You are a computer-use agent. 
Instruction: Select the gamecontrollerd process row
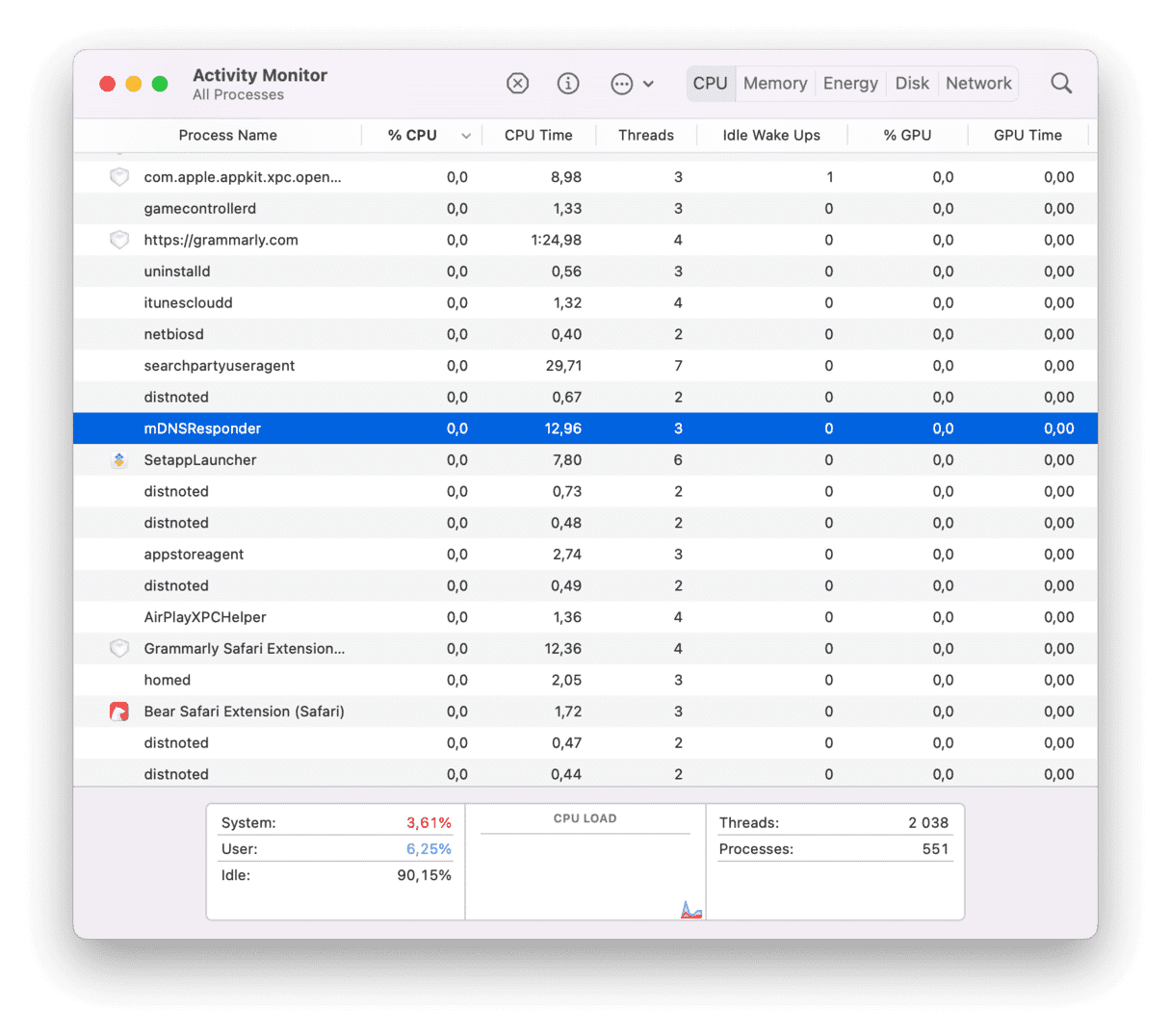coord(585,209)
